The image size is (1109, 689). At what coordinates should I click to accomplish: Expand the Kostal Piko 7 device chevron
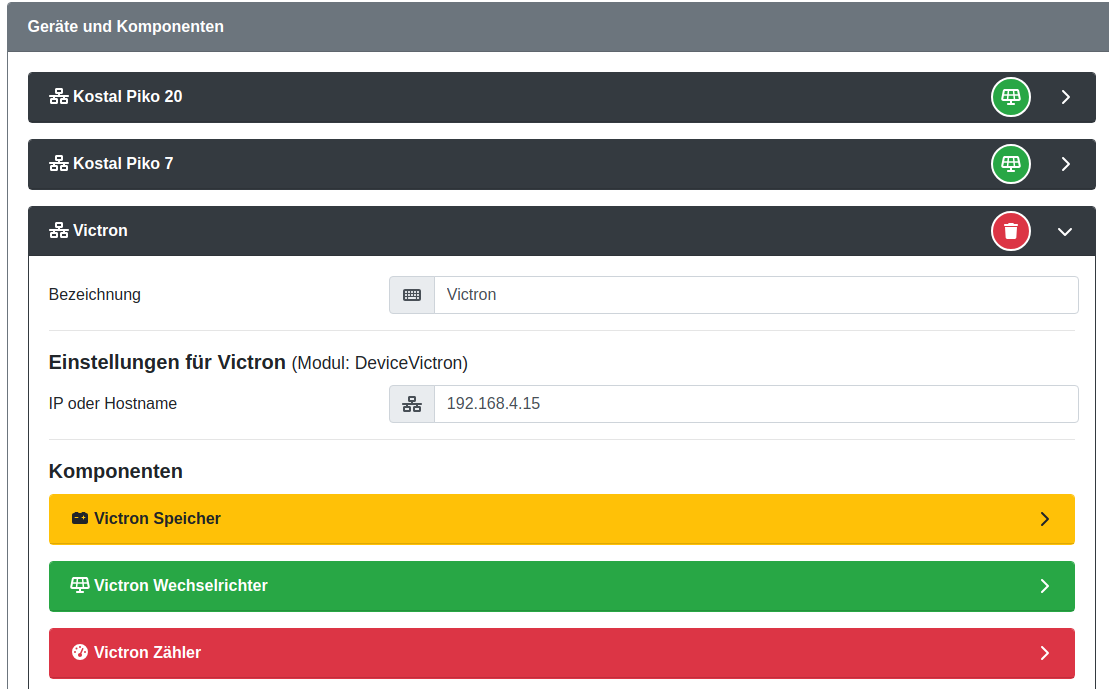point(1065,164)
